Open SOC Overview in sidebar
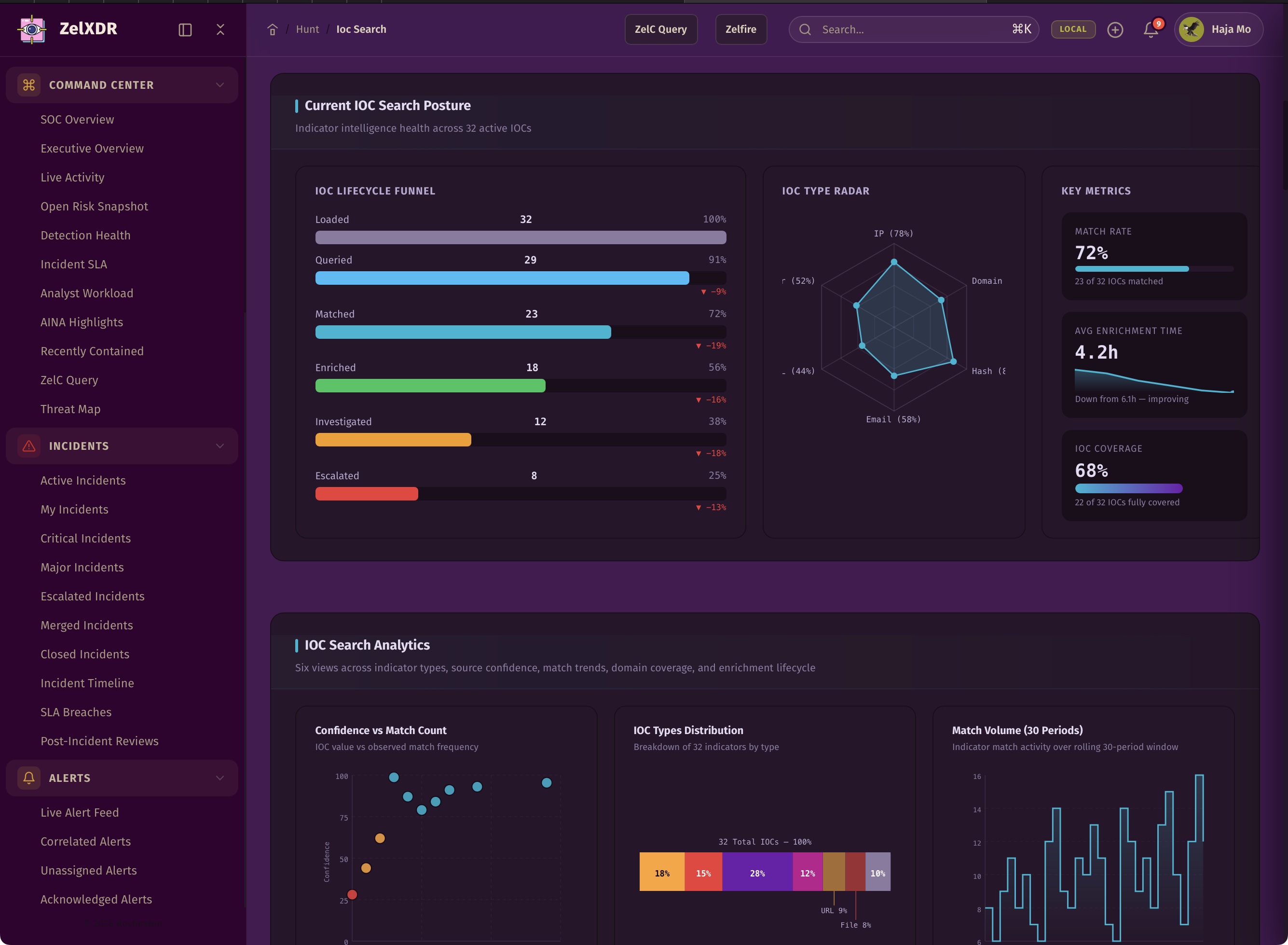 point(77,120)
